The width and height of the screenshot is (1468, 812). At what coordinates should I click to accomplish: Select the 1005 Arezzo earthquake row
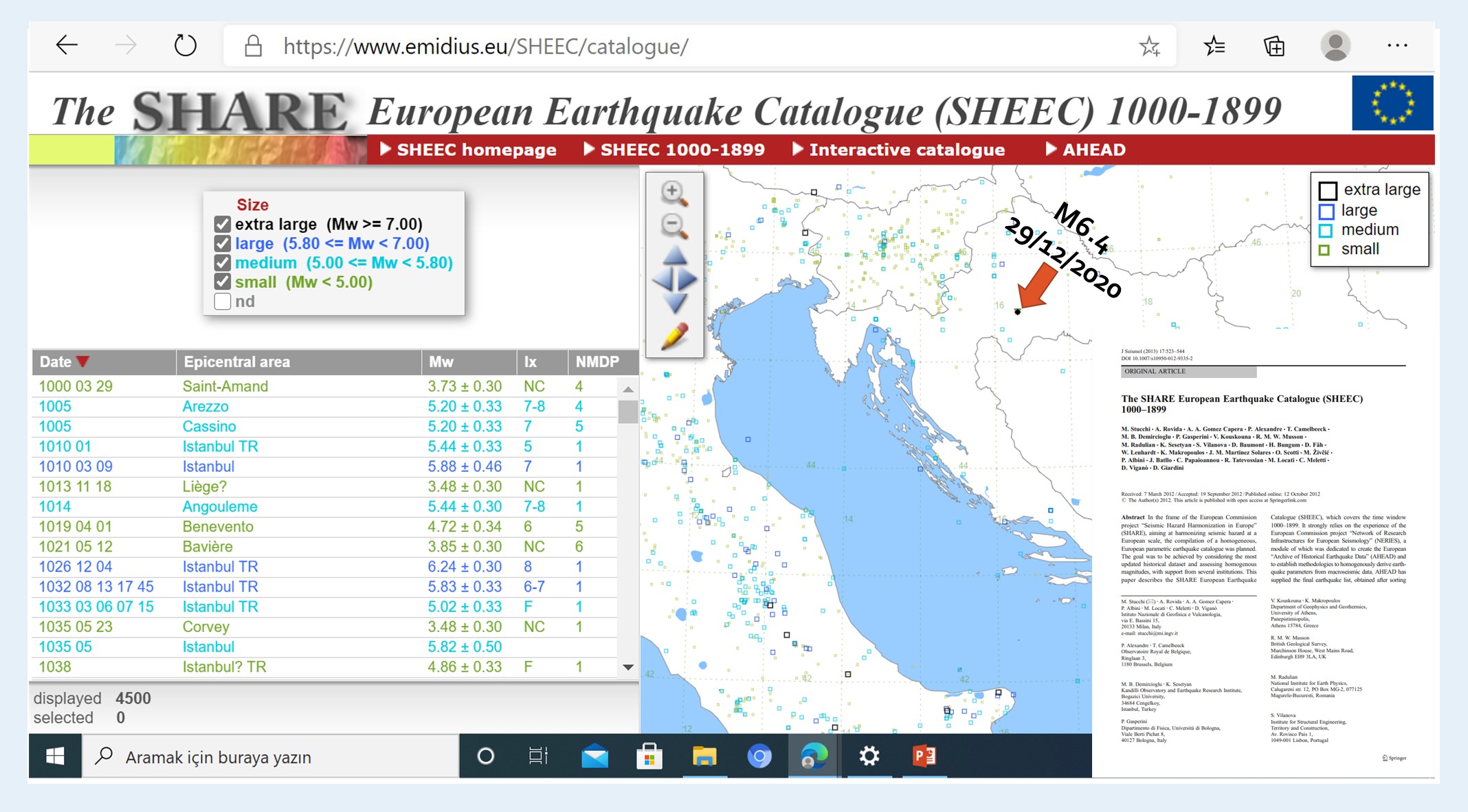324,407
